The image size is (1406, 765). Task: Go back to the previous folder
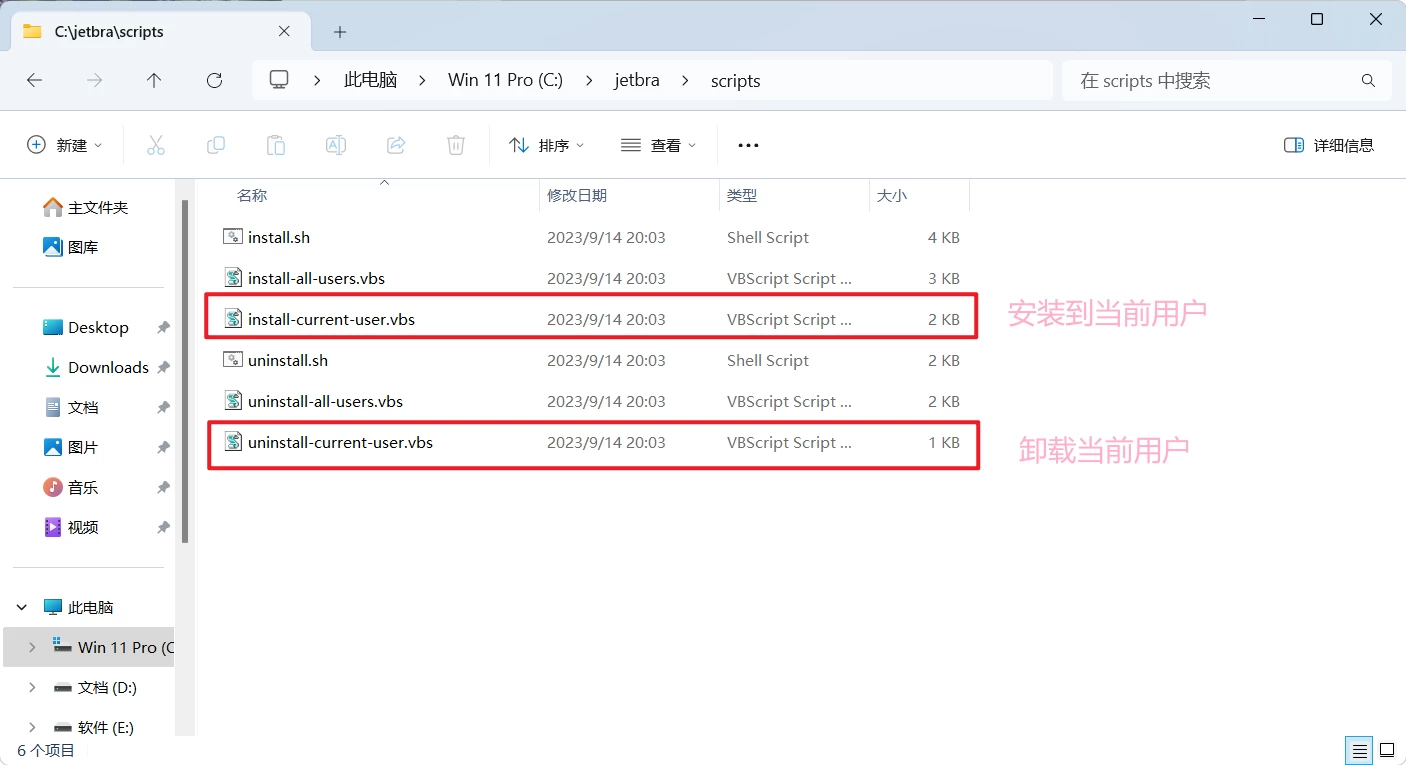[x=35, y=81]
